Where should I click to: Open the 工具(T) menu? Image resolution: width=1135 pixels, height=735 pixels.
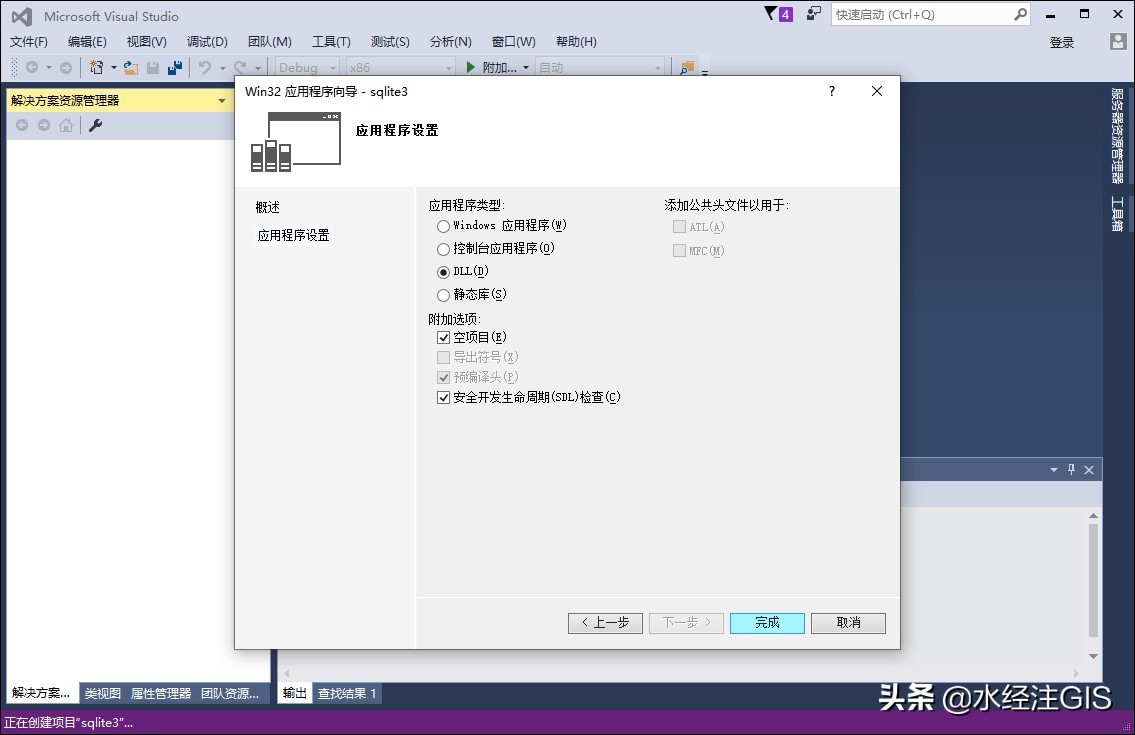[x=331, y=41]
